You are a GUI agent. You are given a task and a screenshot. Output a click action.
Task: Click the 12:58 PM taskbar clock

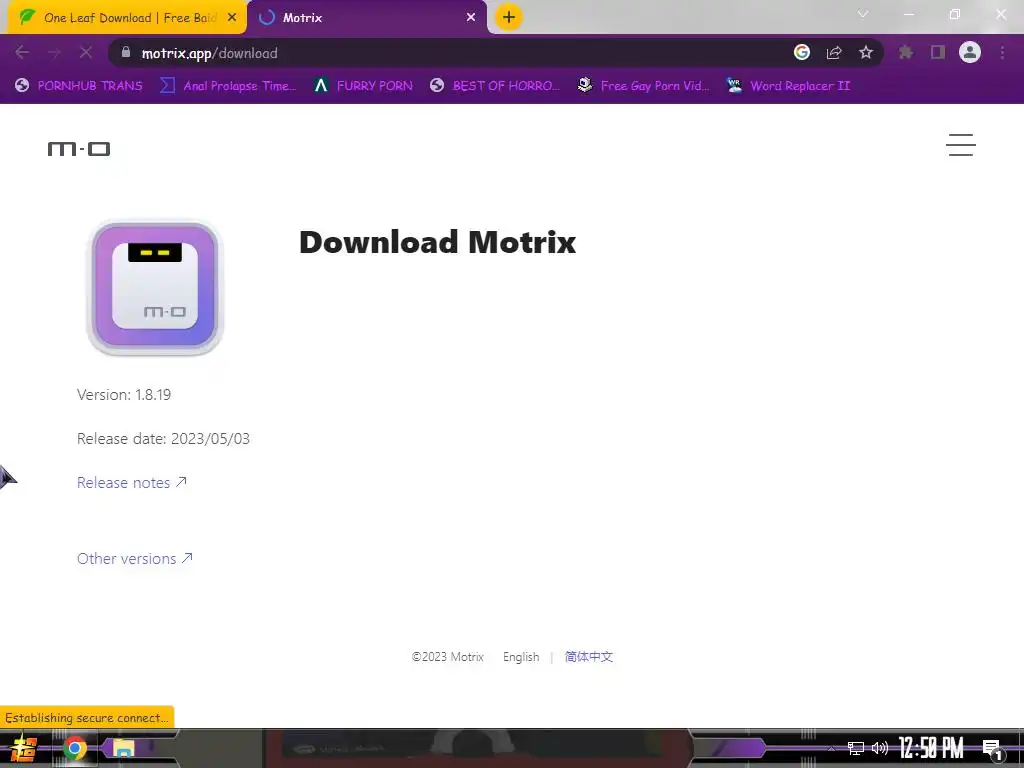tap(931, 748)
